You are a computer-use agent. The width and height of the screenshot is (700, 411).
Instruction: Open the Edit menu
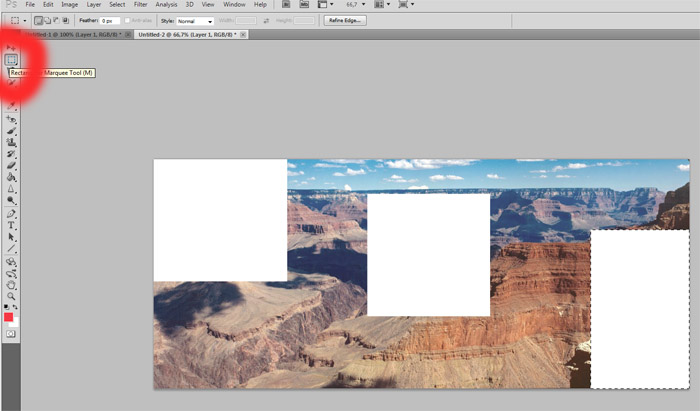tap(48, 4)
